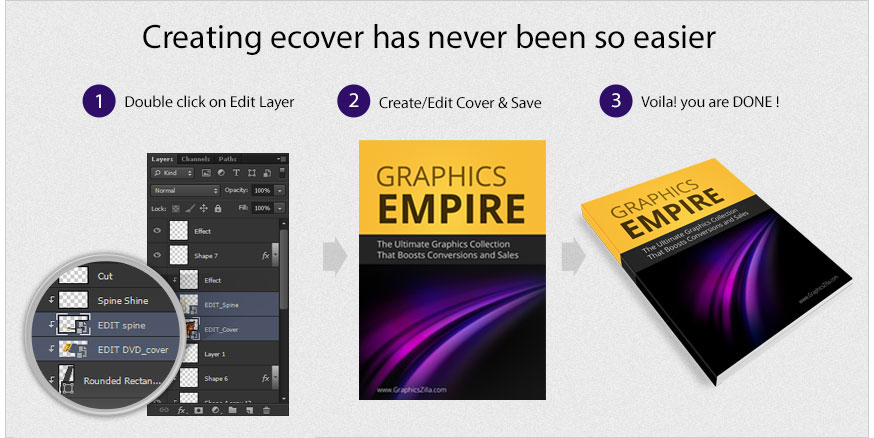
Task: Expand the Opacity slider arrow
Action: [x=280, y=190]
